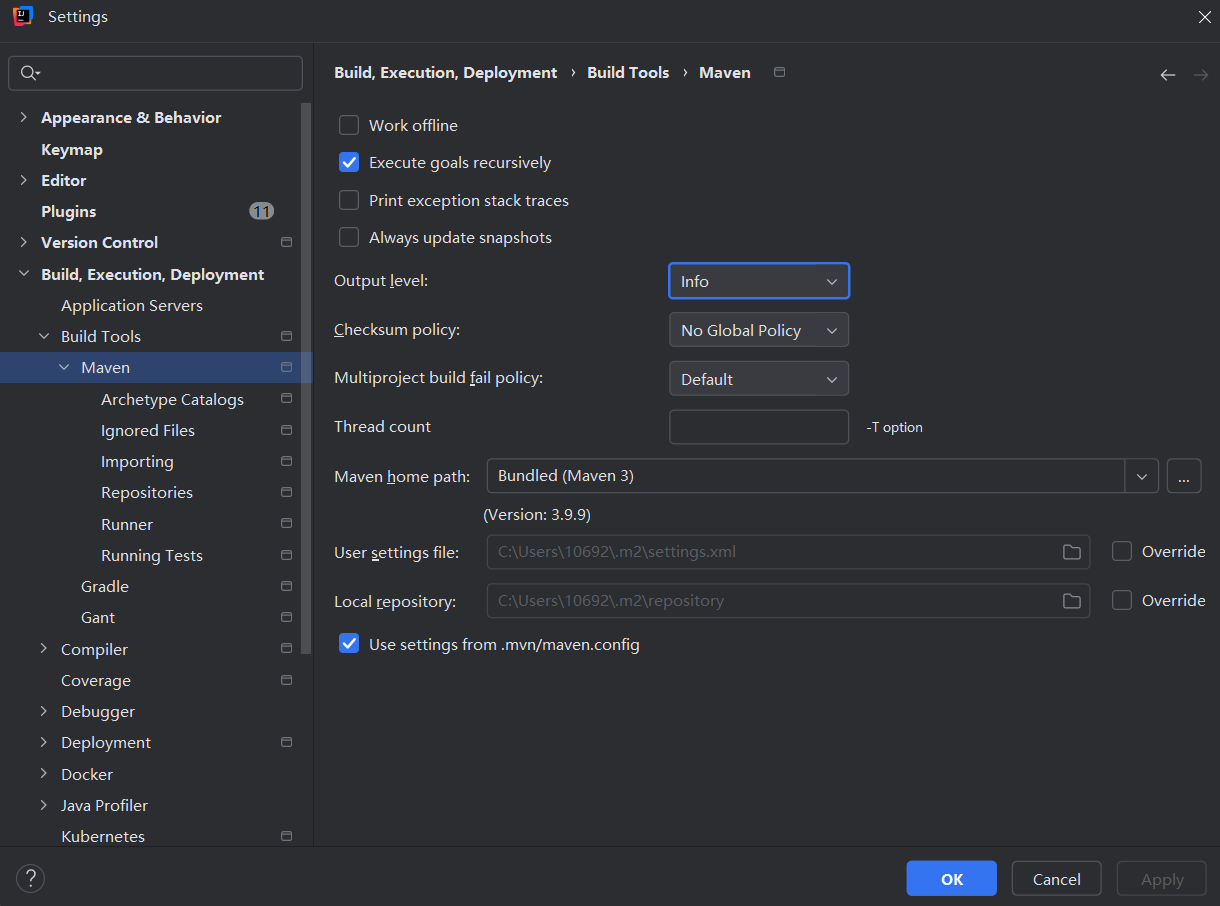Click the search icon in the settings search field
Screen dimensions: 1220x906
pyautogui.click(x=29, y=73)
